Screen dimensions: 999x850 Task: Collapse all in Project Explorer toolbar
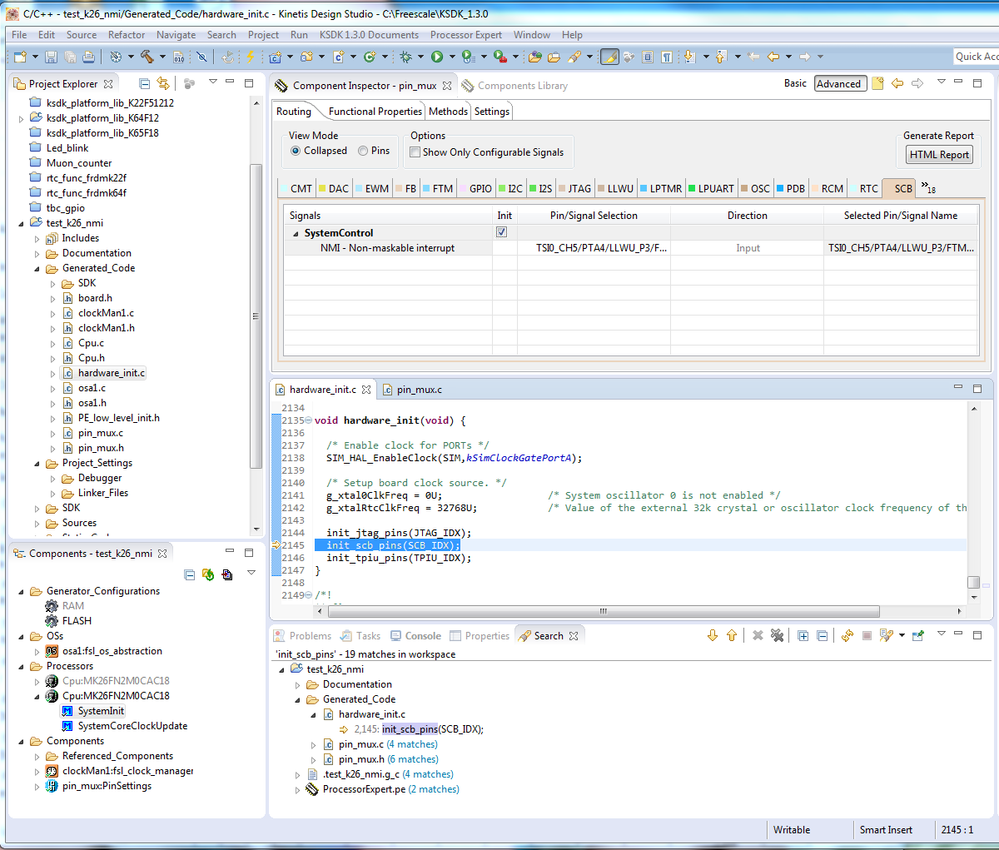tap(145, 84)
